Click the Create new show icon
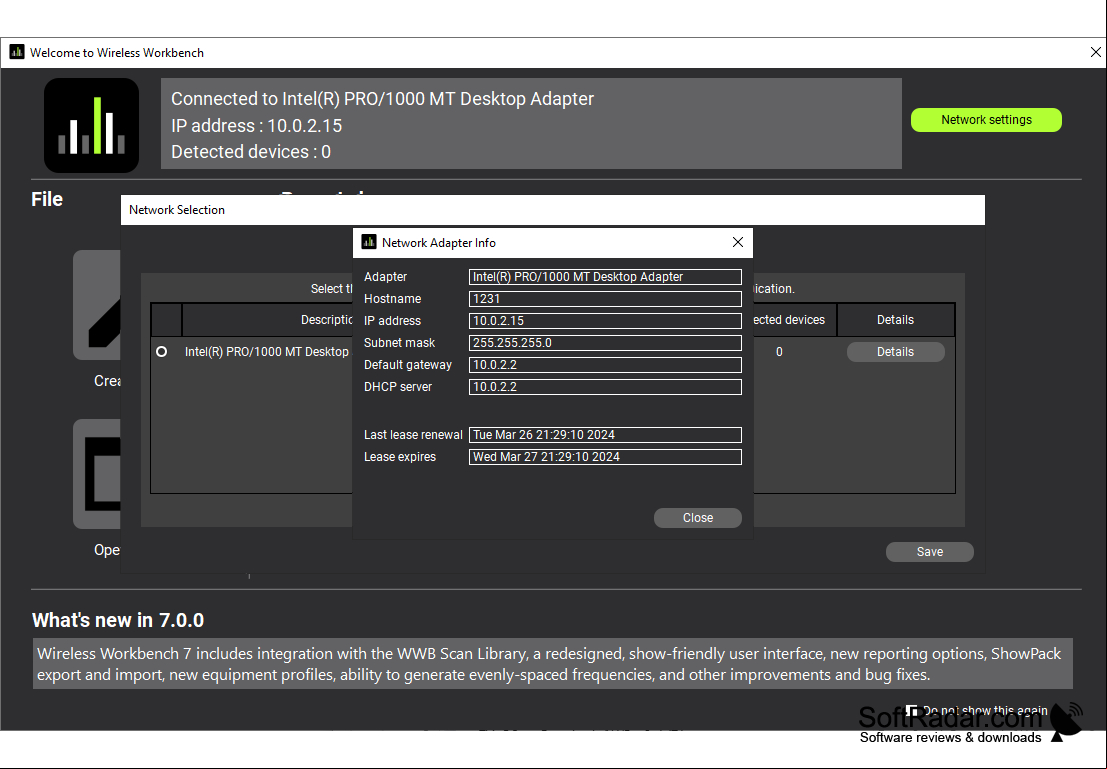 97,305
